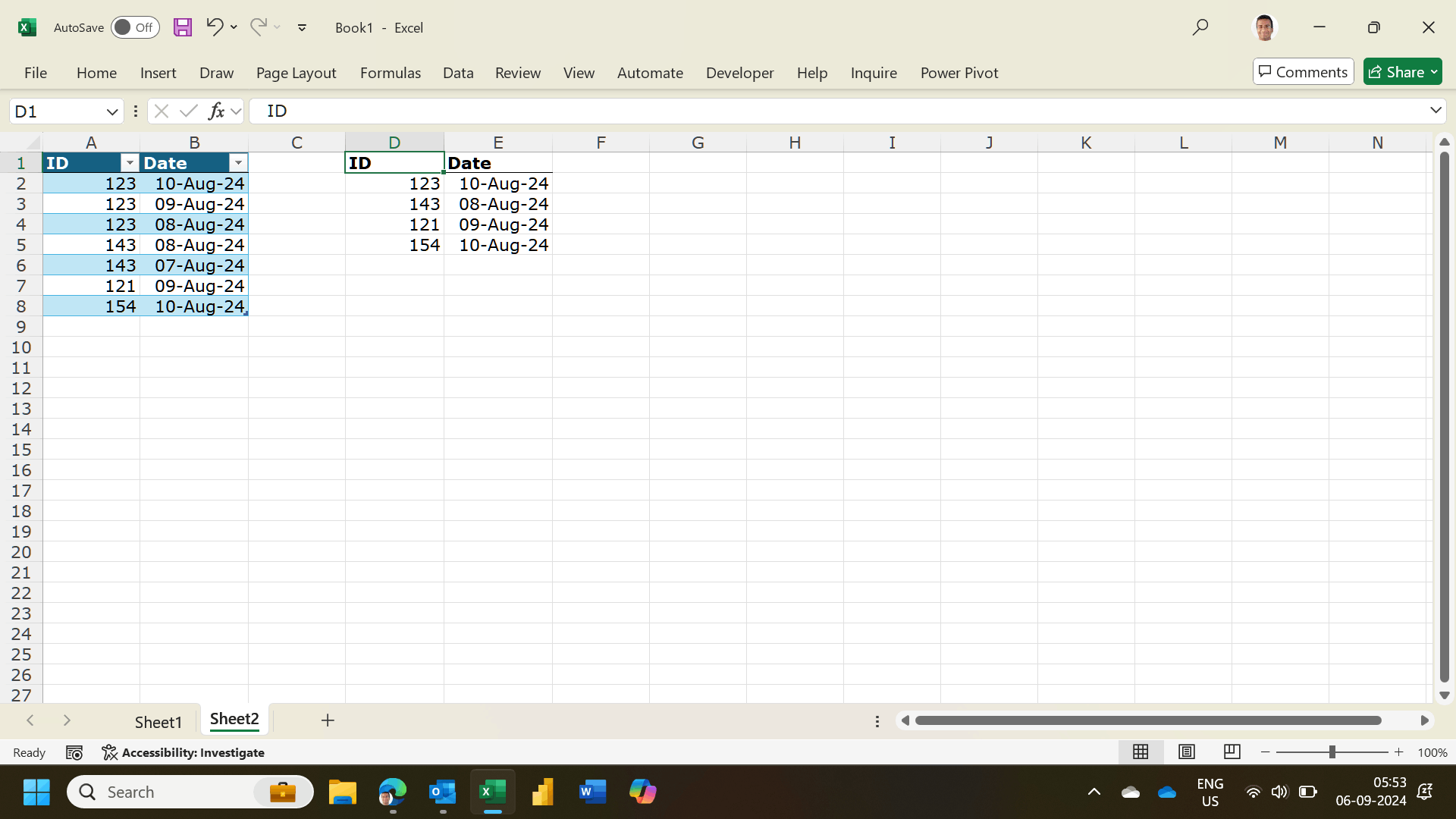Switch to Page Layout view icon
Viewport: 1456px width, 819px height.
click(1186, 752)
